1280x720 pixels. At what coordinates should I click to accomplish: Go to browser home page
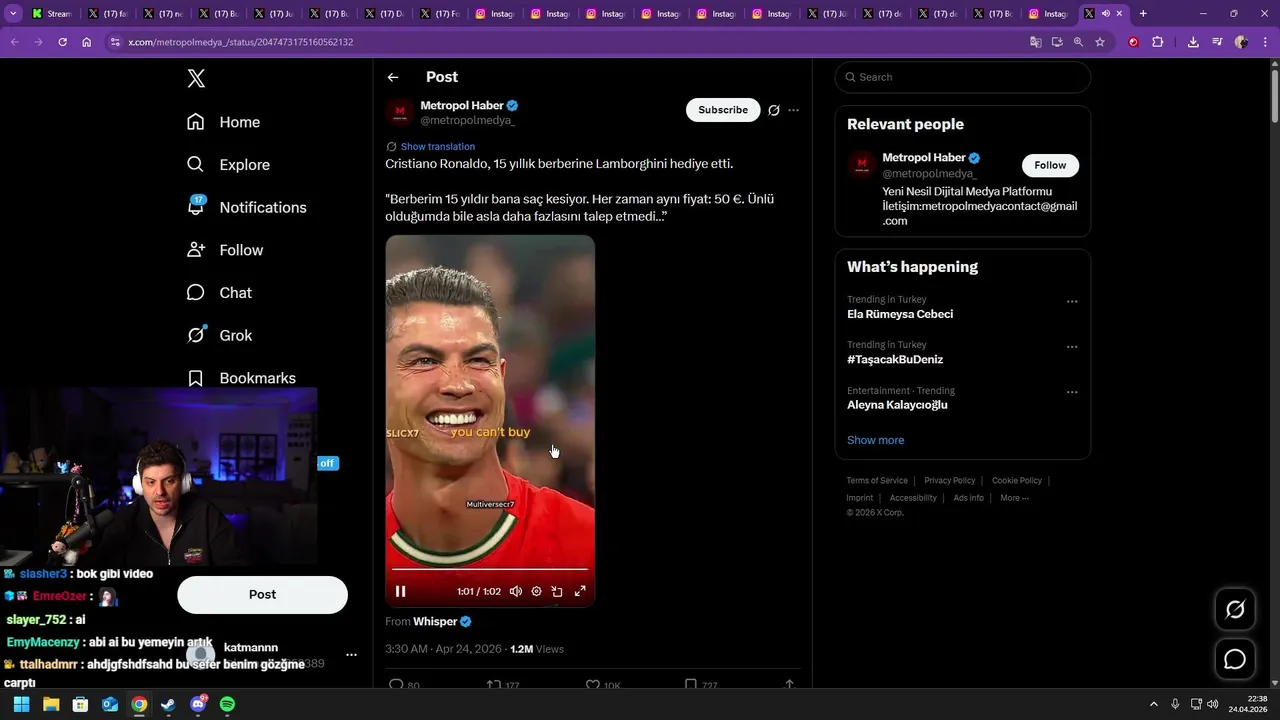pyautogui.click(x=87, y=42)
